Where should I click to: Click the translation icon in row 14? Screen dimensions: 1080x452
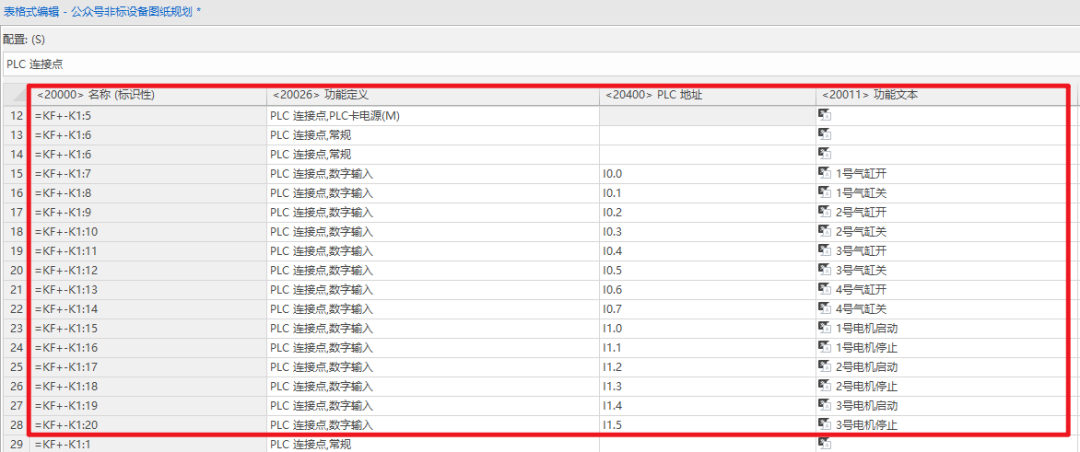[824, 154]
